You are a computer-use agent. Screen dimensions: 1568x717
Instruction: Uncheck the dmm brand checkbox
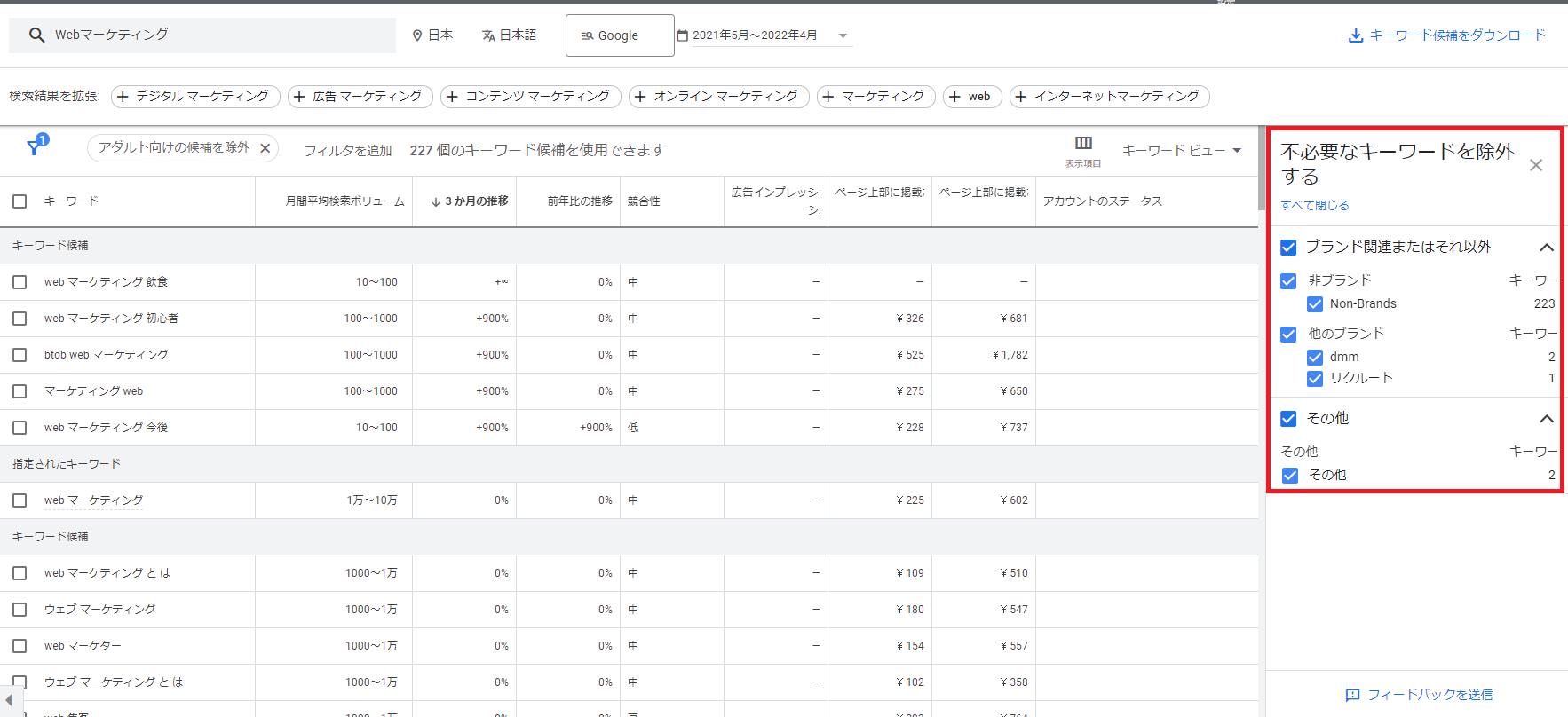(x=1315, y=358)
